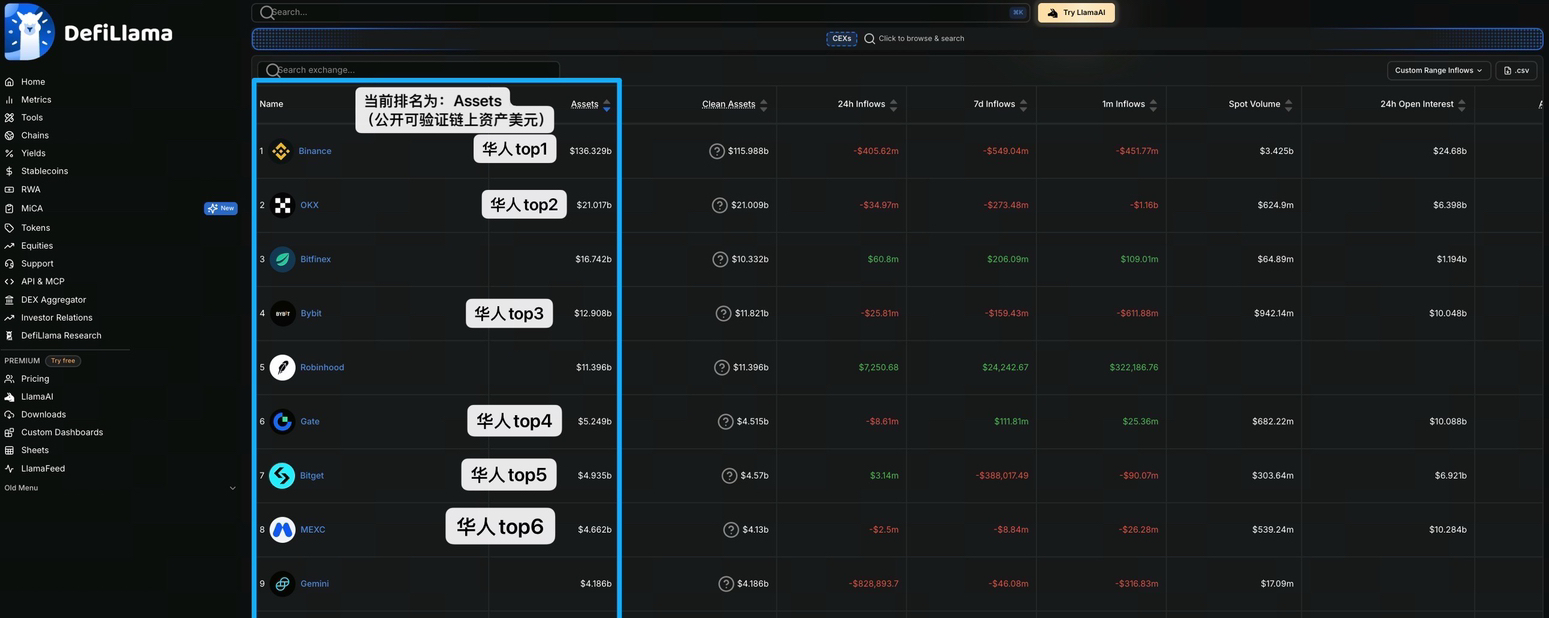Click the Try LlamaAI button
1549x618 pixels.
point(1076,13)
